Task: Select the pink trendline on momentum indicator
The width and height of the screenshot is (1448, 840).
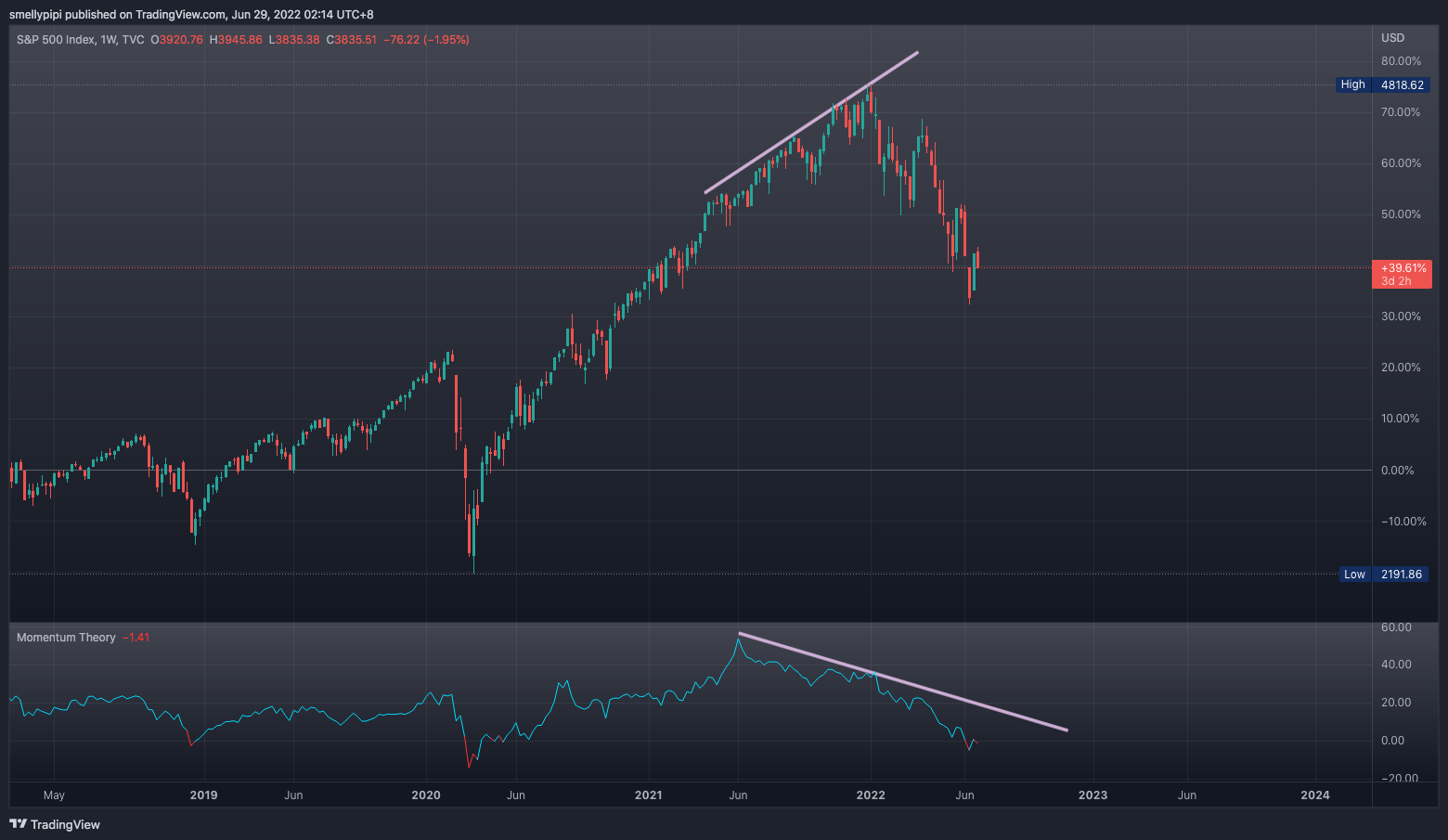Action: click(903, 682)
